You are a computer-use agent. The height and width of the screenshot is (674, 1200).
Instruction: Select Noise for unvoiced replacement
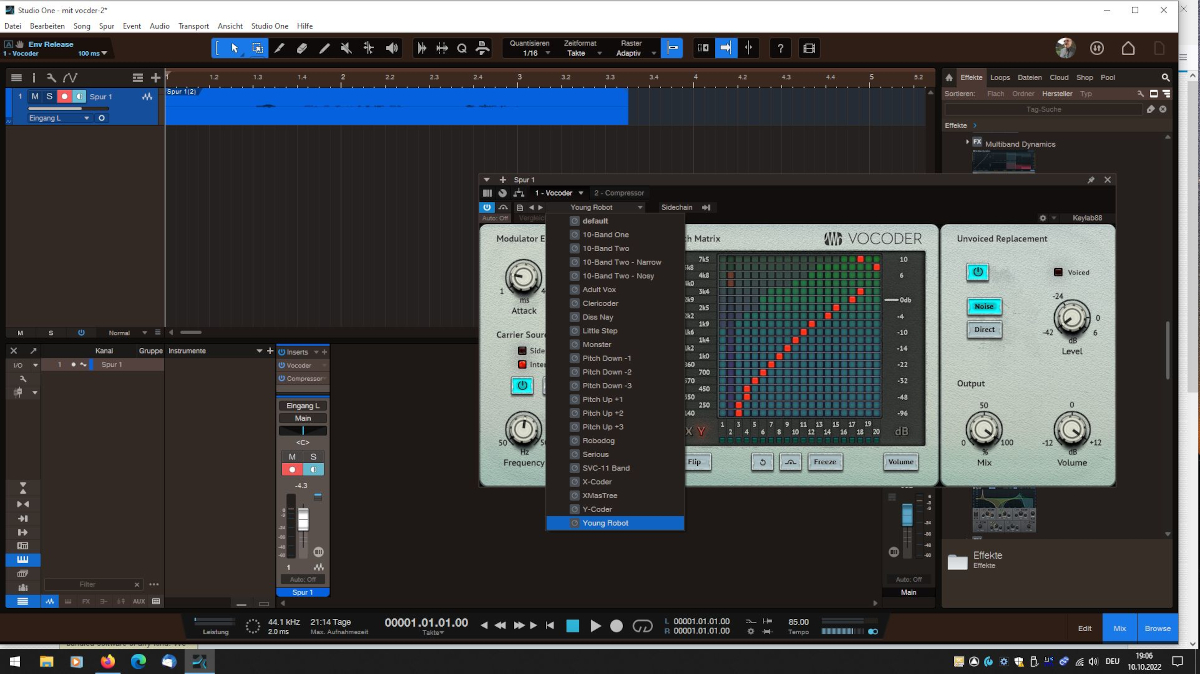pyautogui.click(x=985, y=306)
